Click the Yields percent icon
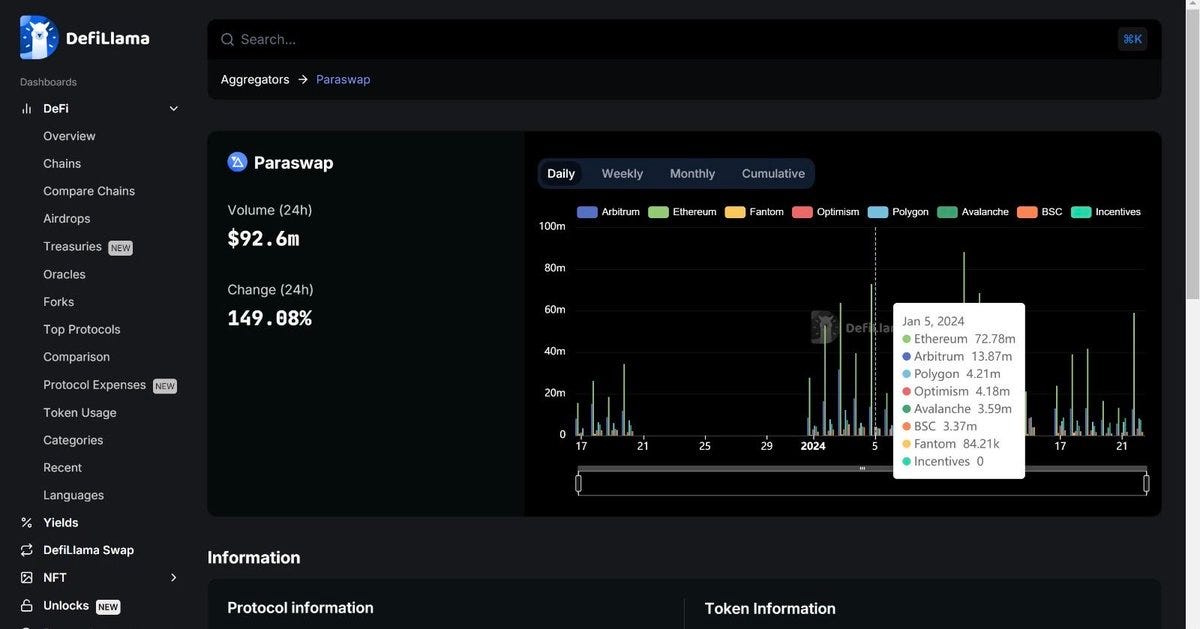The width and height of the screenshot is (1200, 629). coord(27,522)
